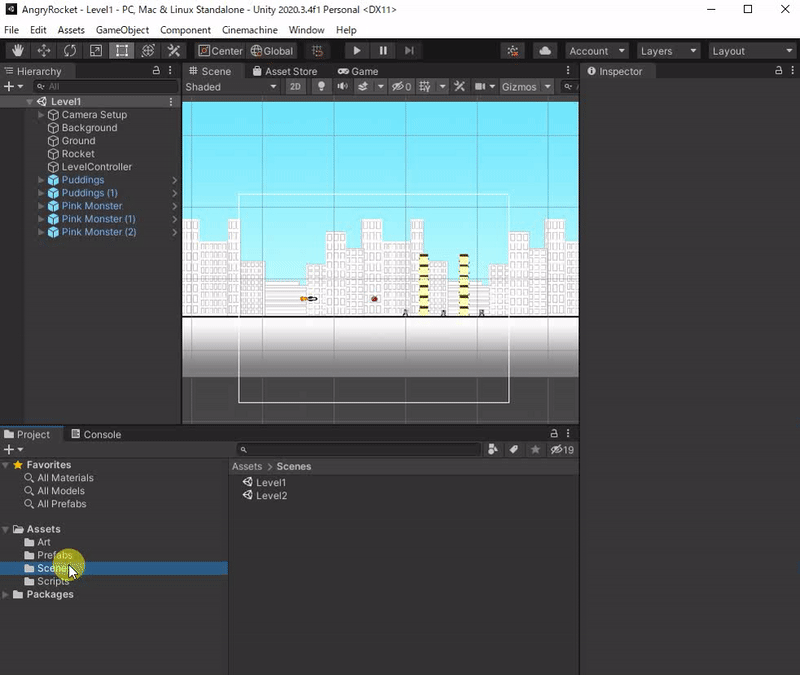Open cloud services via cloud icon
Viewport: 800px width, 675px height.
[544, 51]
